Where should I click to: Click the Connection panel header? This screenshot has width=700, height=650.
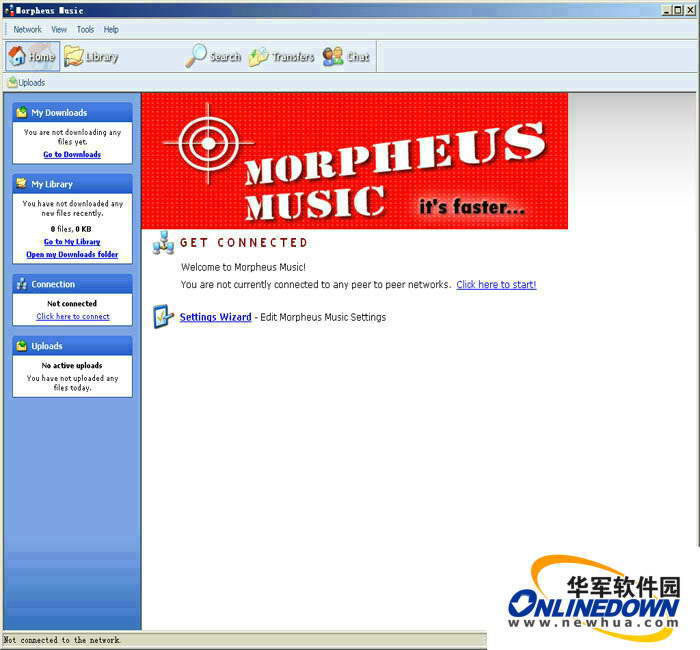pyautogui.click(x=72, y=284)
